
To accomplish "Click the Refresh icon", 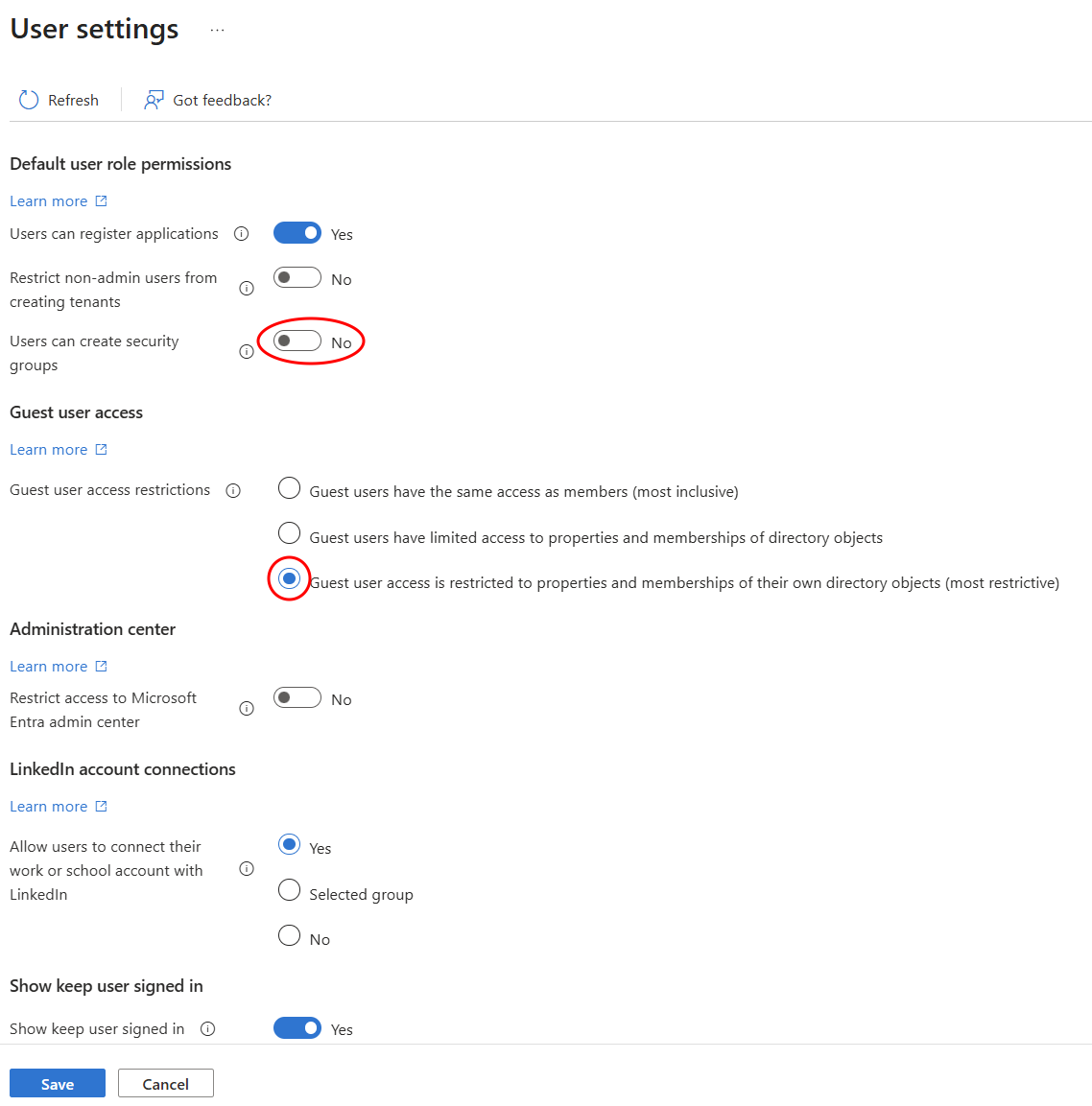I will pyautogui.click(x=29, y=100).
